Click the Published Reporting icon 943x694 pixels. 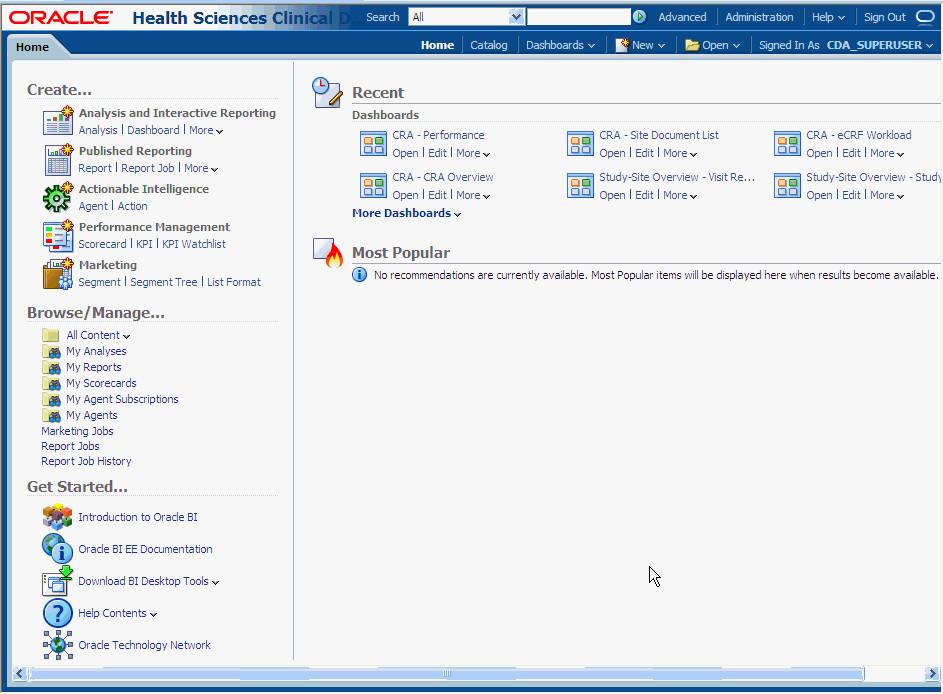click(x=58, y=159)
